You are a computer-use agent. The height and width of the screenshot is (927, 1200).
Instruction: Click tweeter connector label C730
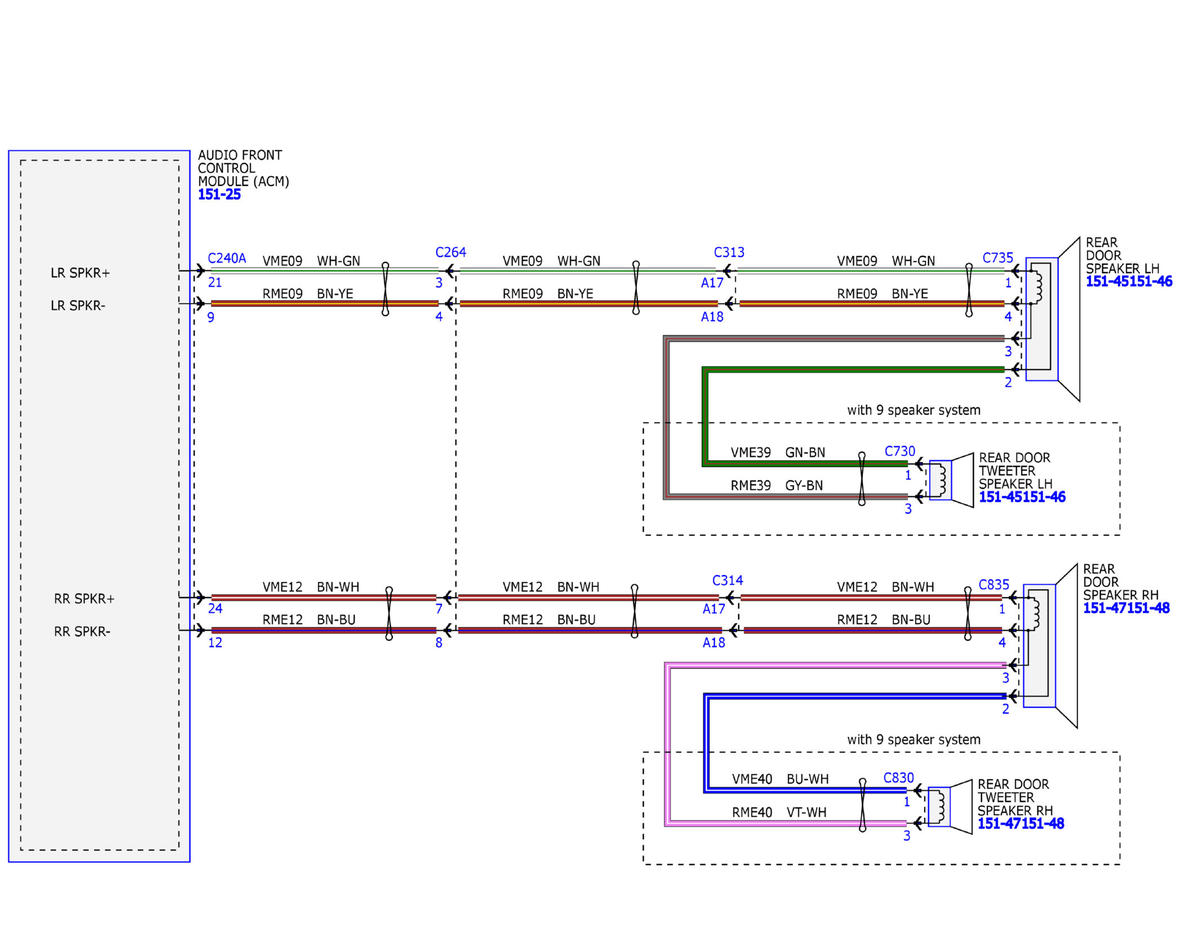coord(900,451)
